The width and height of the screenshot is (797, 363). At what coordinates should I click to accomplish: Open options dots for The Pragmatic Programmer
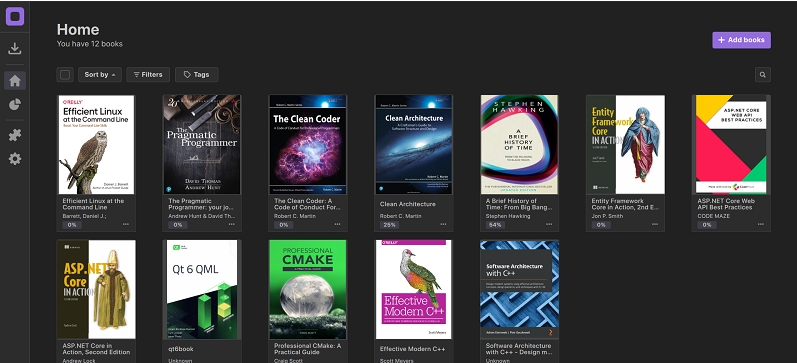(x=232, y=224)
